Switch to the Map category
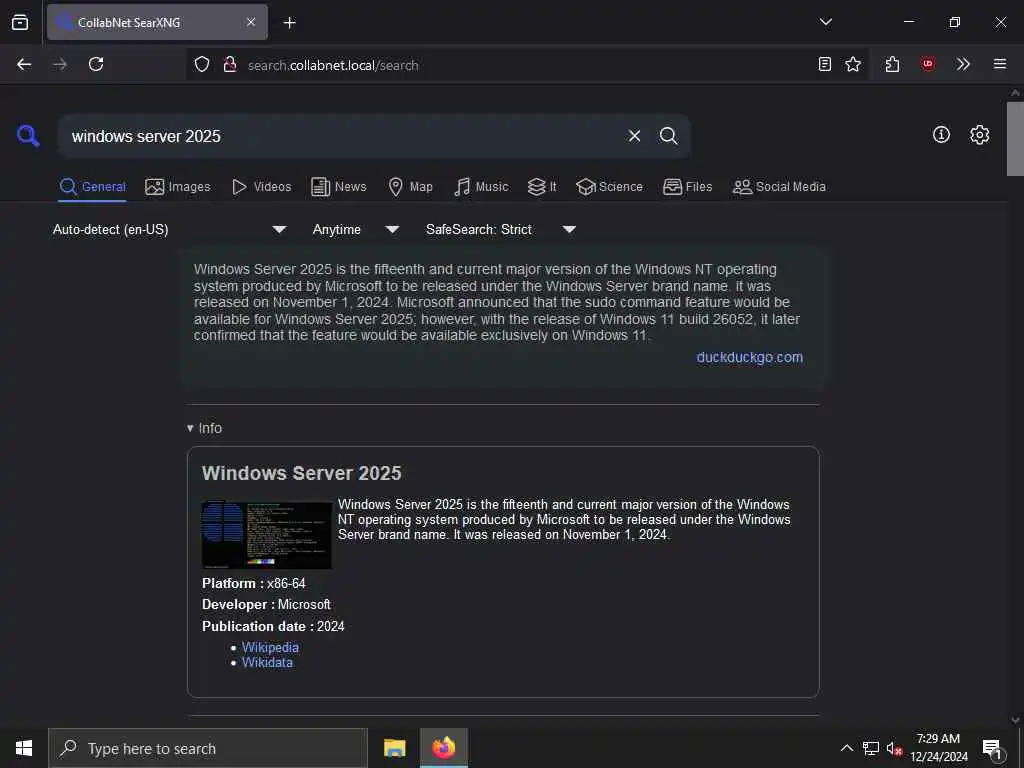The width and height of the screenshot is (1024, 768). click(410, 187)
